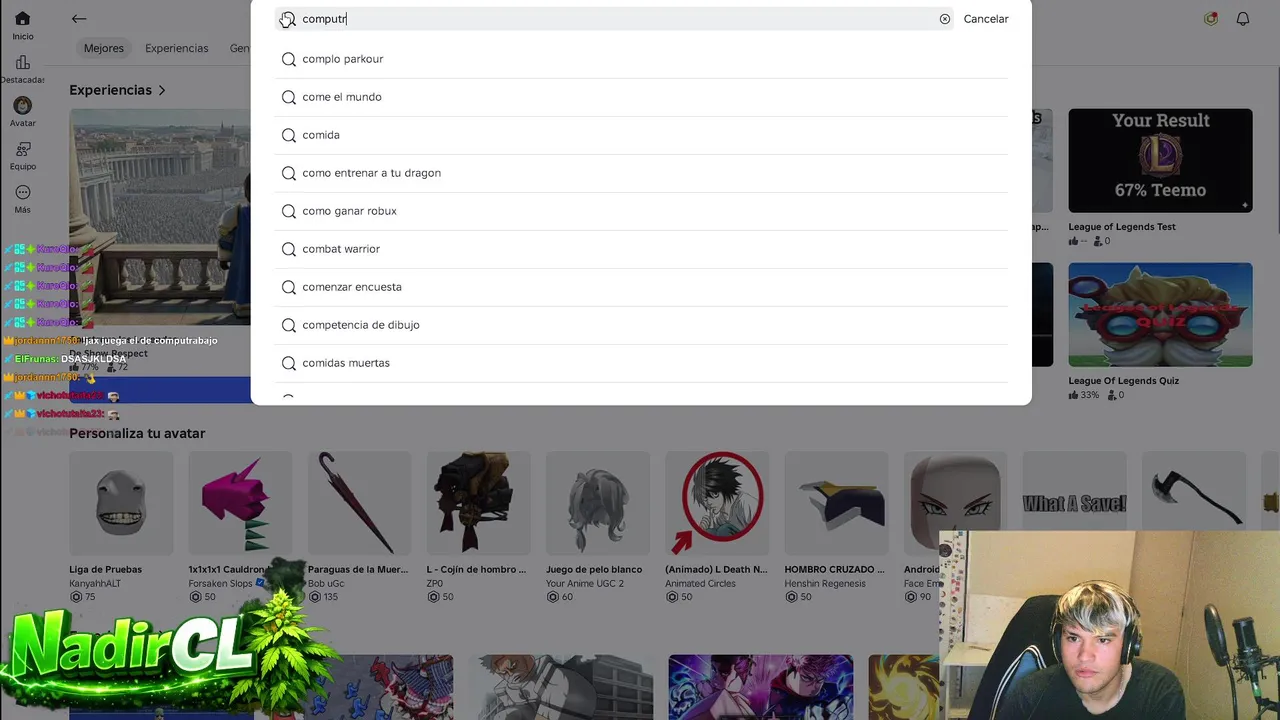Click creator name KanyahhALT
This screenshot has width=1280, height=720.
pos(96,584)
